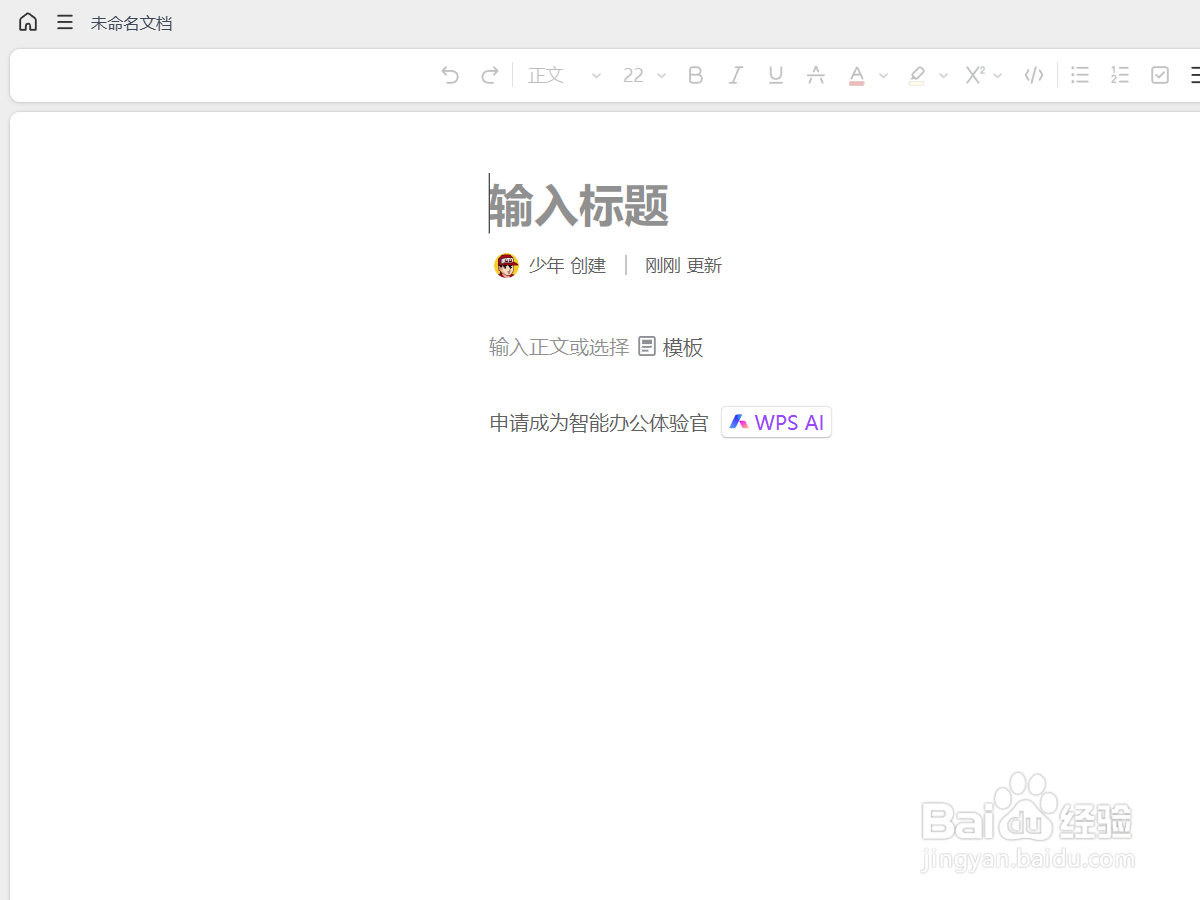
Task: Open the 模板 template link
Action: point(683,347)
